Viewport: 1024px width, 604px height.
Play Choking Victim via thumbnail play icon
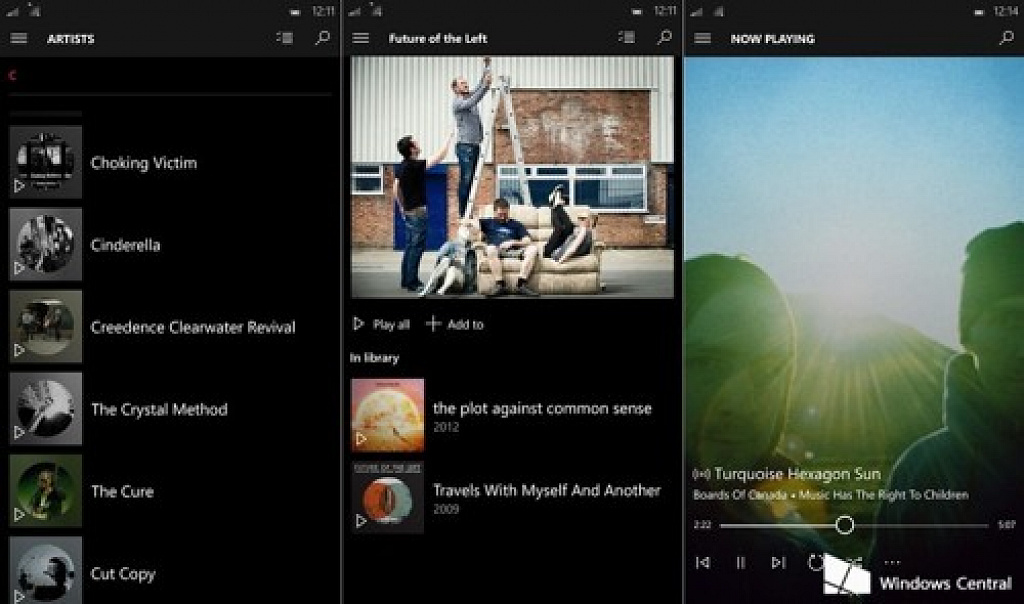click(20, 186)
